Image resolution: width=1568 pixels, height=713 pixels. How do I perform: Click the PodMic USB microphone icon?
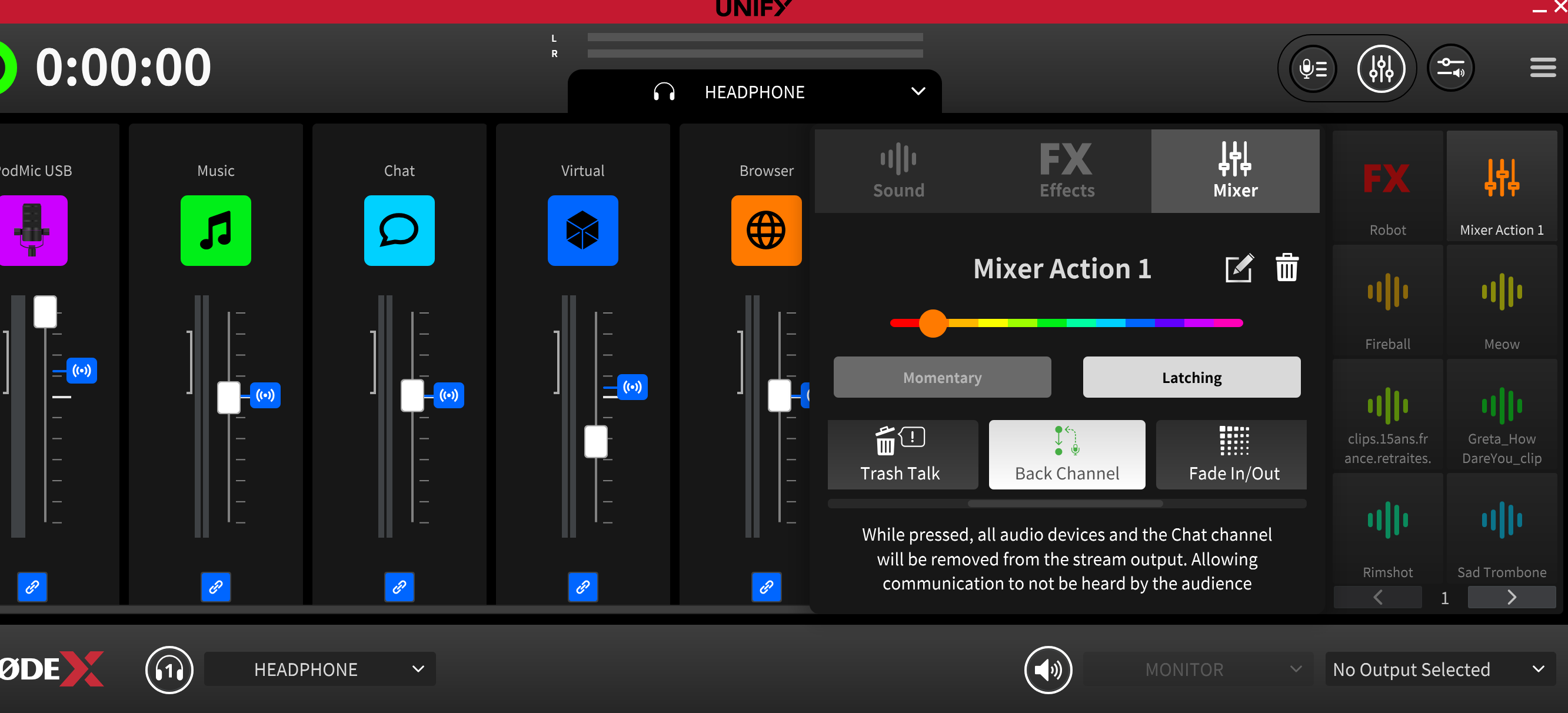[x=33, y=231]
